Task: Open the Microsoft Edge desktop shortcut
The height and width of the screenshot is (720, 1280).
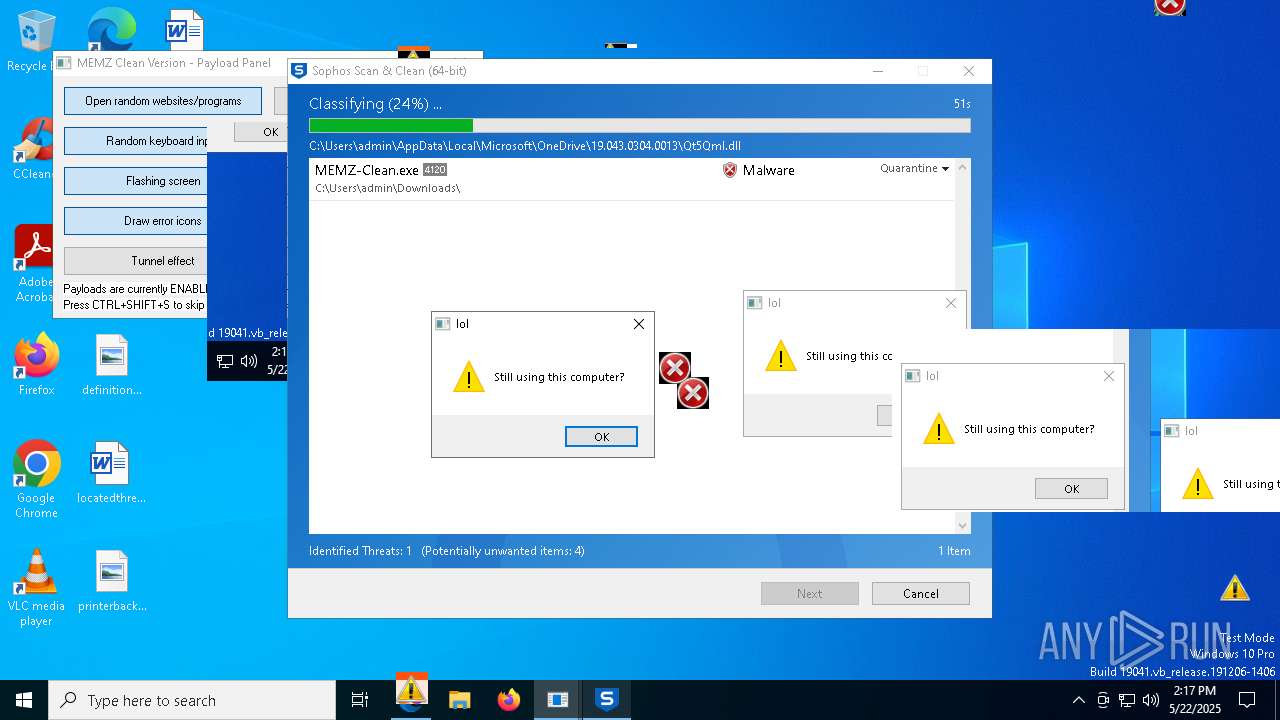Action: click(111, 30)
